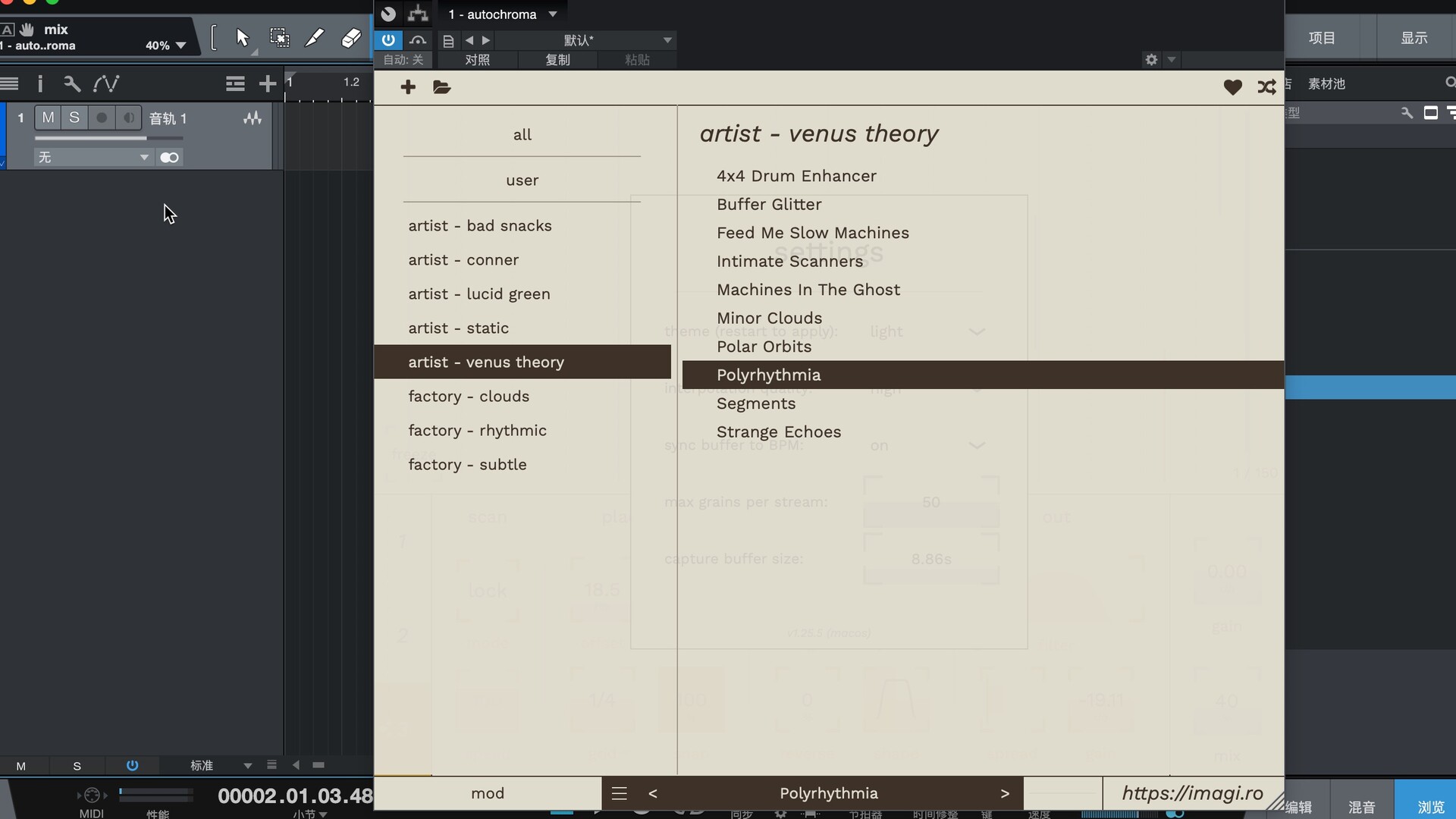
Task: Select the factory - clouds category
Action: pyautogui.click(x=469, y=396)
